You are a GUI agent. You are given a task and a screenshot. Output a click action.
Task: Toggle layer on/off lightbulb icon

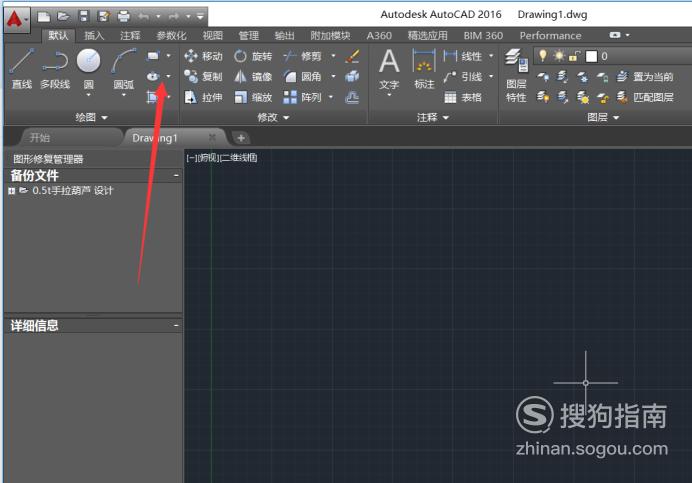coord(543,56)
